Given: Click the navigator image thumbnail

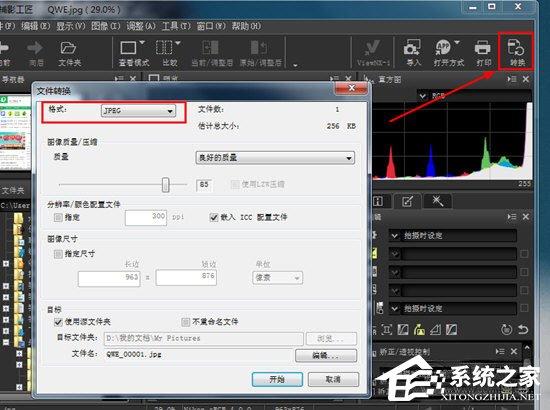Looking at the screenshot, I should (x=15, y=132).
